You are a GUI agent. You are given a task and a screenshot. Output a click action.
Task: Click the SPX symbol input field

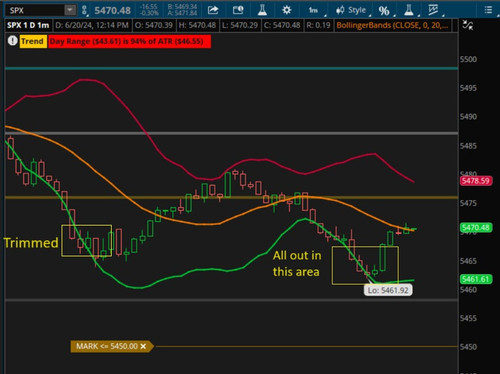[35, 10]
